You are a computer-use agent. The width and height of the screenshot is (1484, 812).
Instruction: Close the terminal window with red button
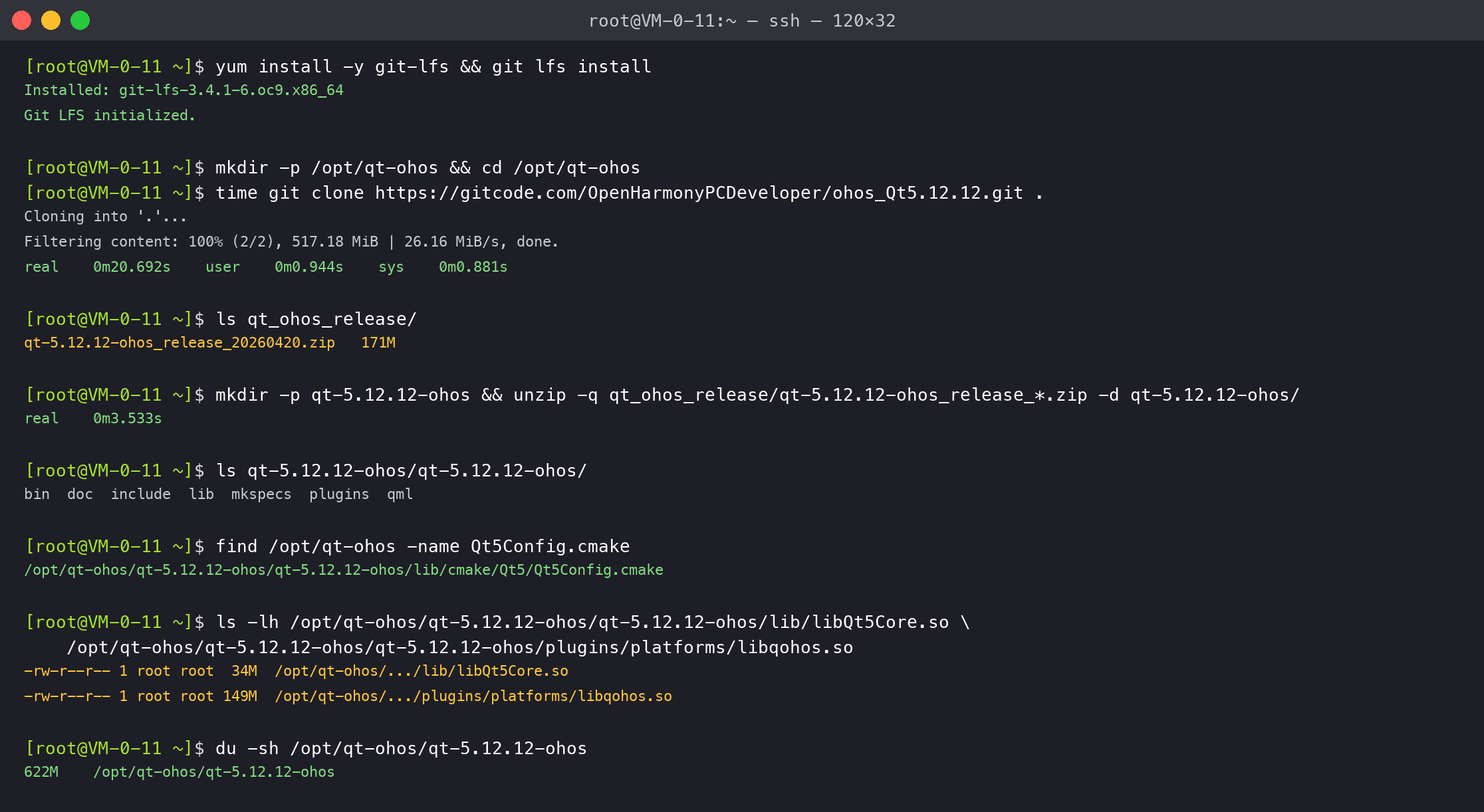click(x=21, y=21)
